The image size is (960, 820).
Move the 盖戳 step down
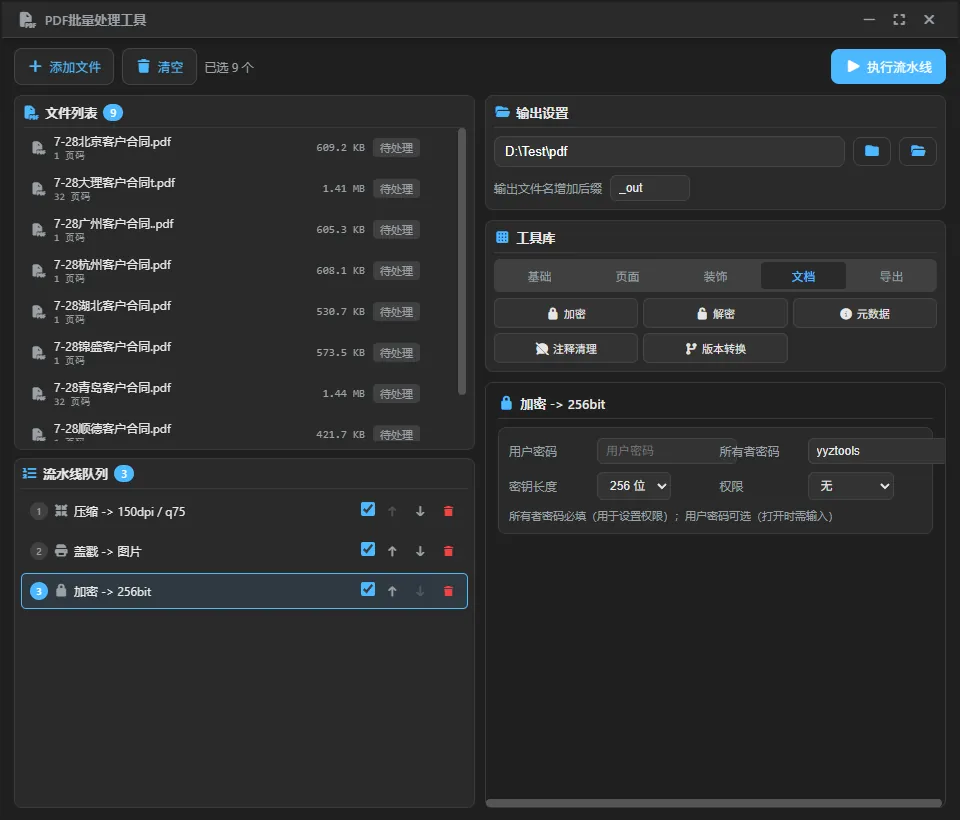pyautogui.click(x=420, y=551)
